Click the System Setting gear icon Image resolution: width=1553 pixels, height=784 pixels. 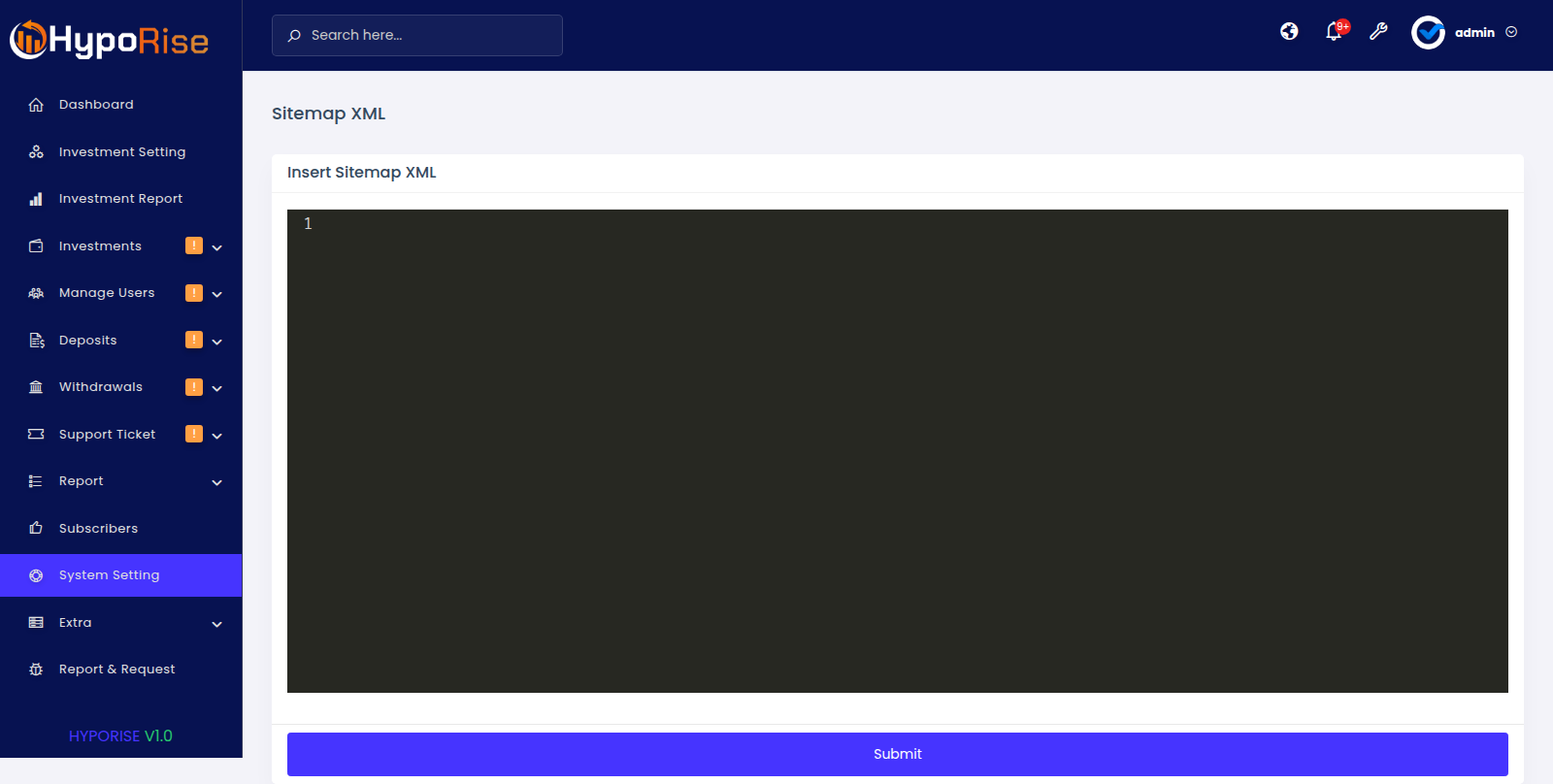point(36,575)
